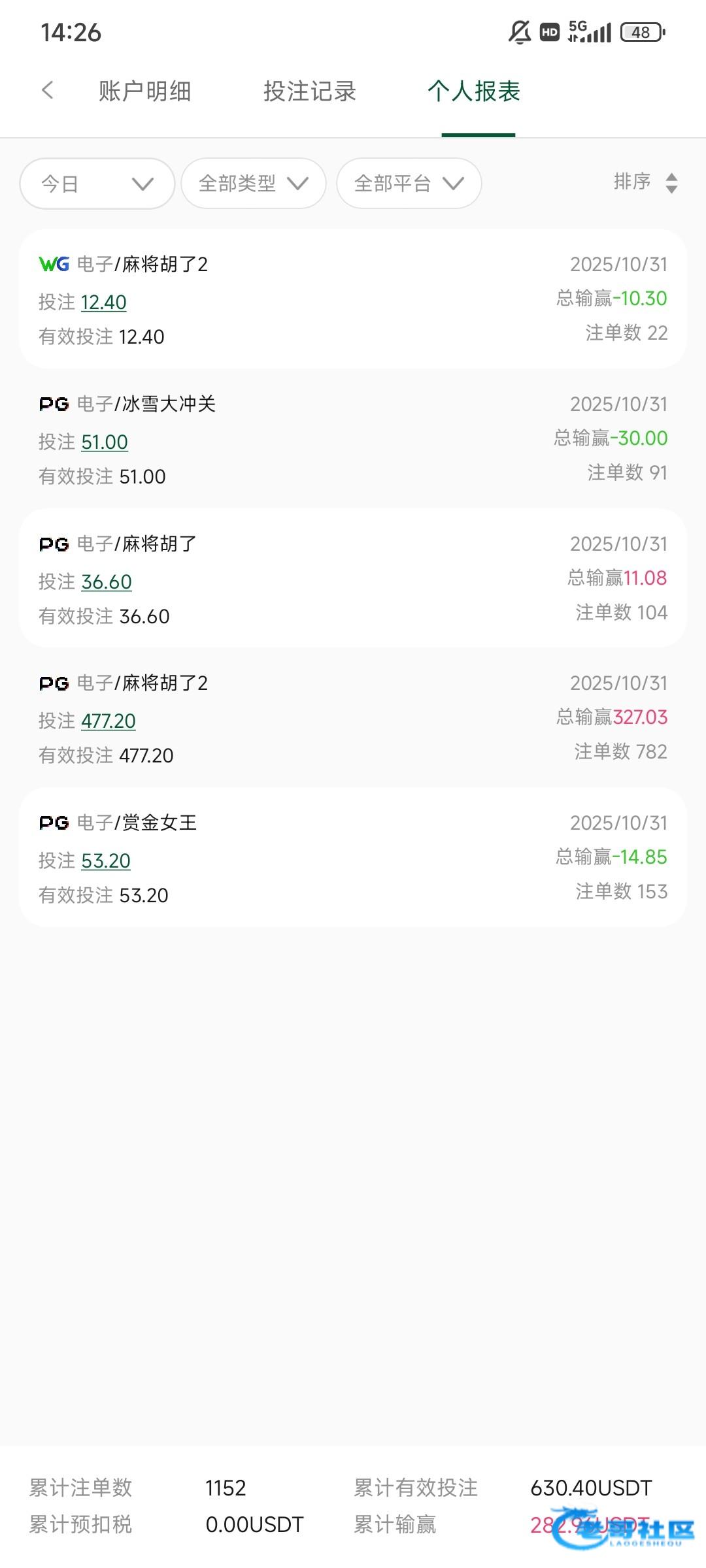Expand the 全部平台 filter dropdown
Image resolution: width=706 pixels, height=1568 pixels.
409,184
